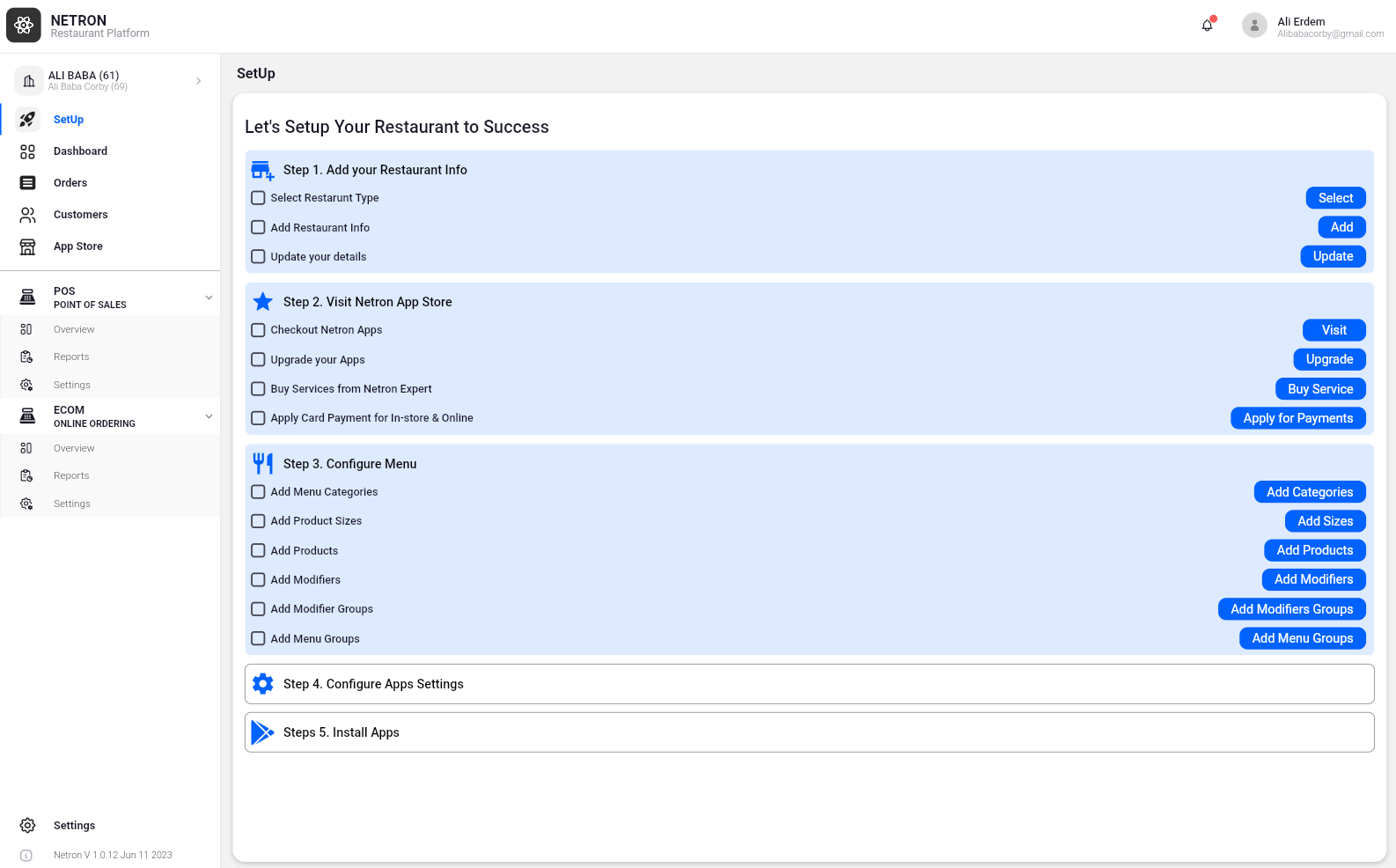
Task: Tick Buy Services from Netron Expert checkbox
Action: click(258, 389)
